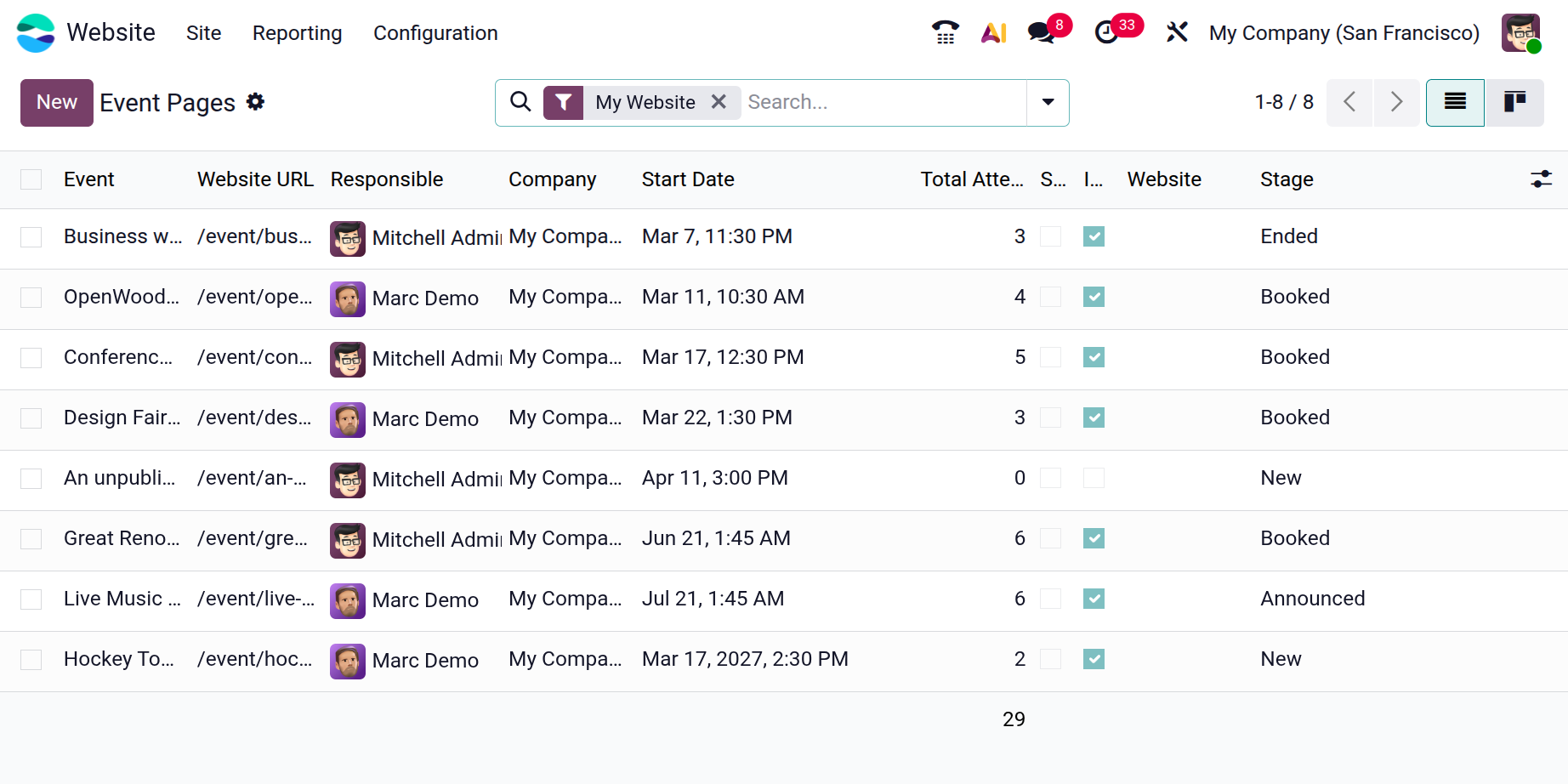Click the AI assistant icon
Screen dimensions: 1568x784
pos(993,32)
